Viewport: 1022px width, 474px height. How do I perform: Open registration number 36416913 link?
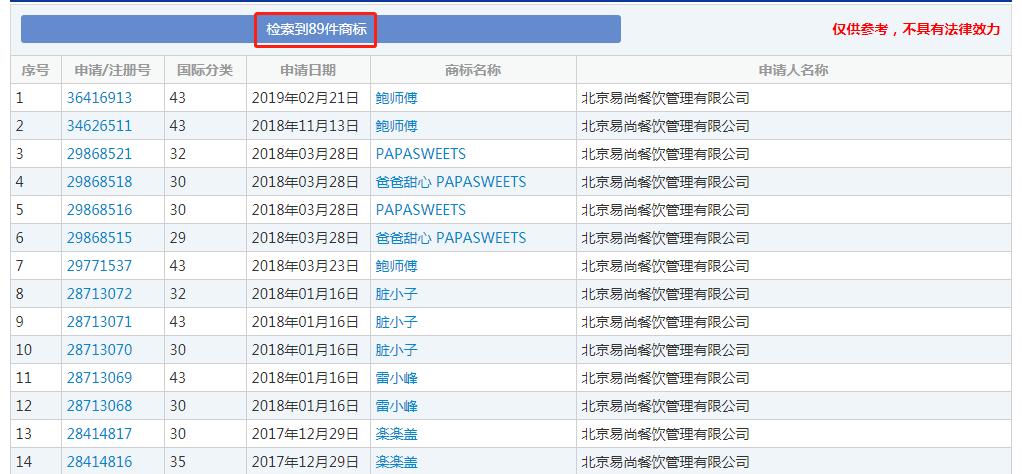pos(99,98)
